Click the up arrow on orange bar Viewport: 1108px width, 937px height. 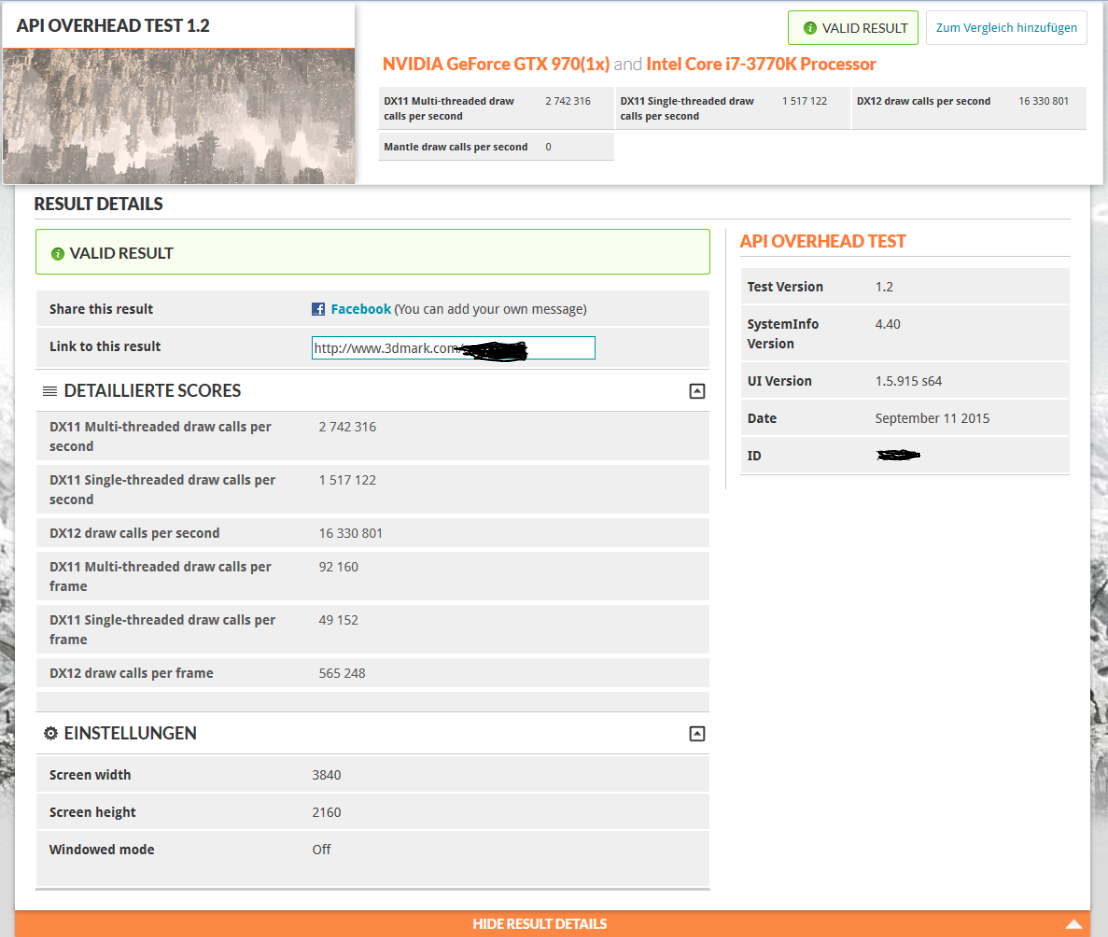(1073, 924)
